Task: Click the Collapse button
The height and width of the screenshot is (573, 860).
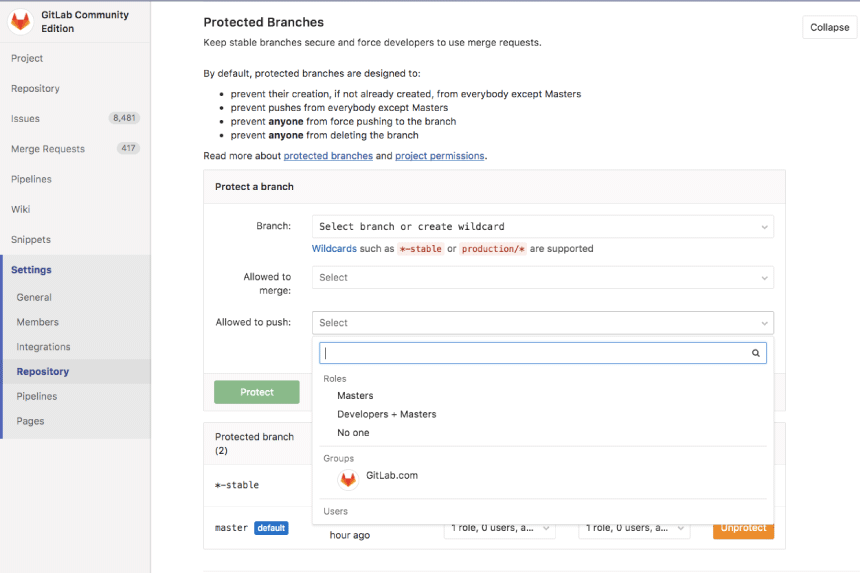Action: [829, 27]
